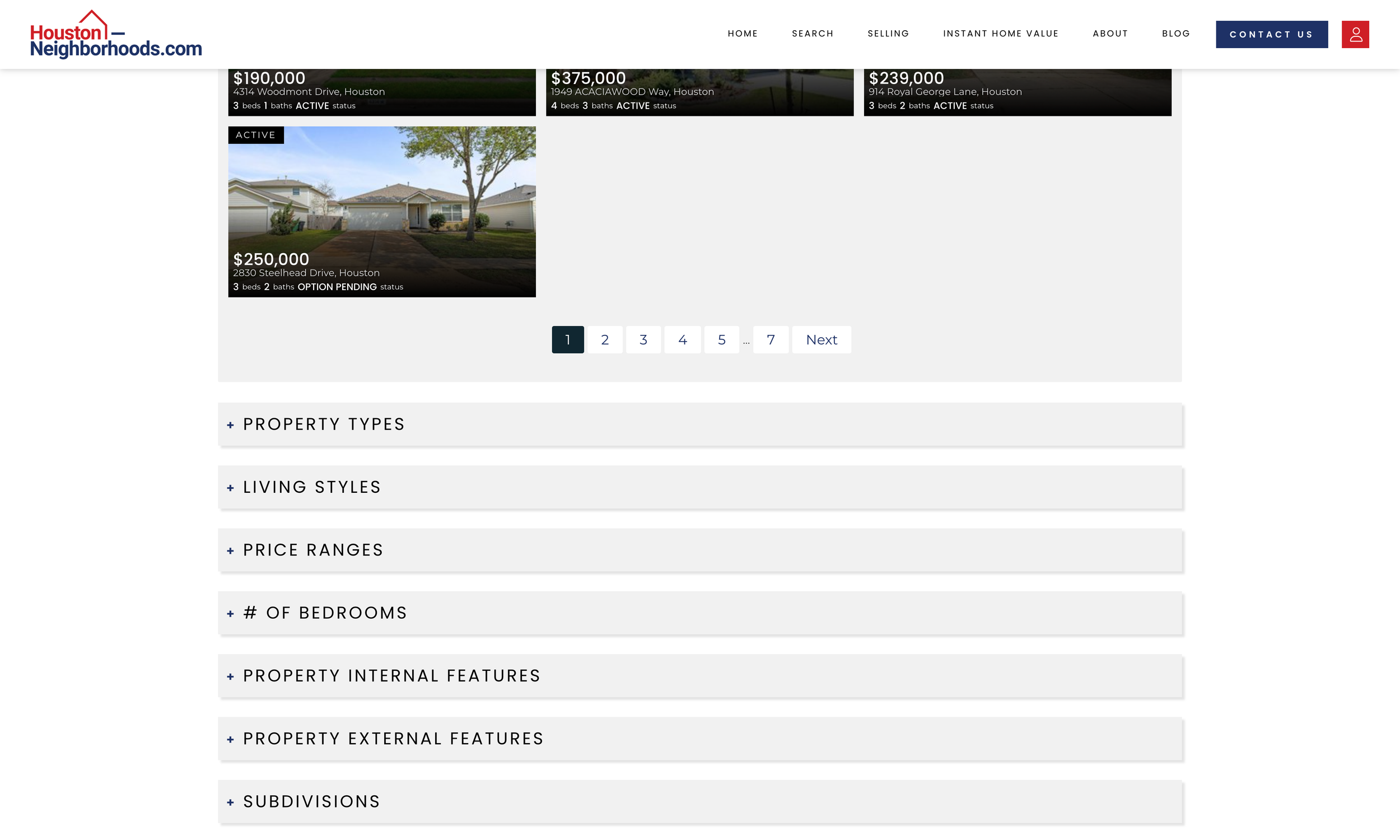Click the HoustonNeighborhoods.com logo
Image resolution: width=1400 pixels, height=840 pixels.
point(115,35)
